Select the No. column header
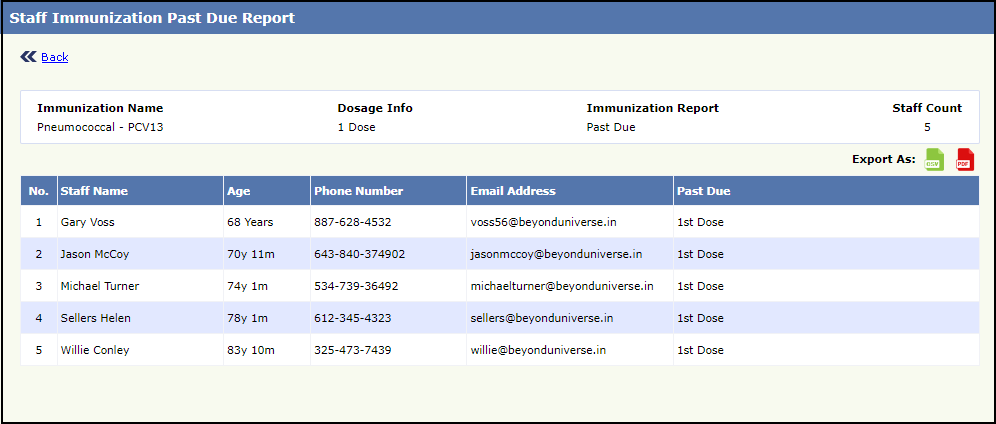The image size is (996, 424). (39, 191)
